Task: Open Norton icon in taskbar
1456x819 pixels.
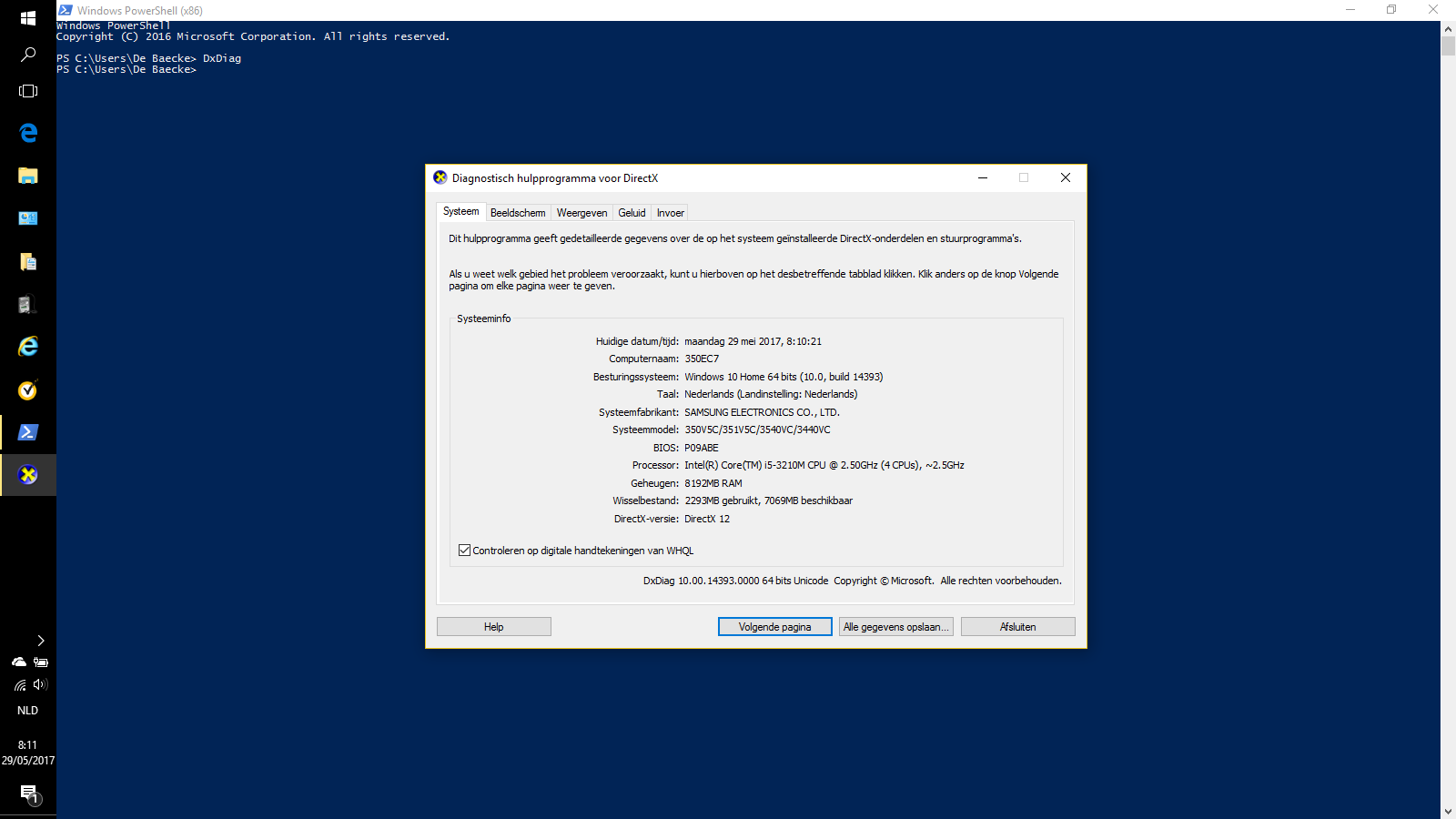Action: point(28,389)
